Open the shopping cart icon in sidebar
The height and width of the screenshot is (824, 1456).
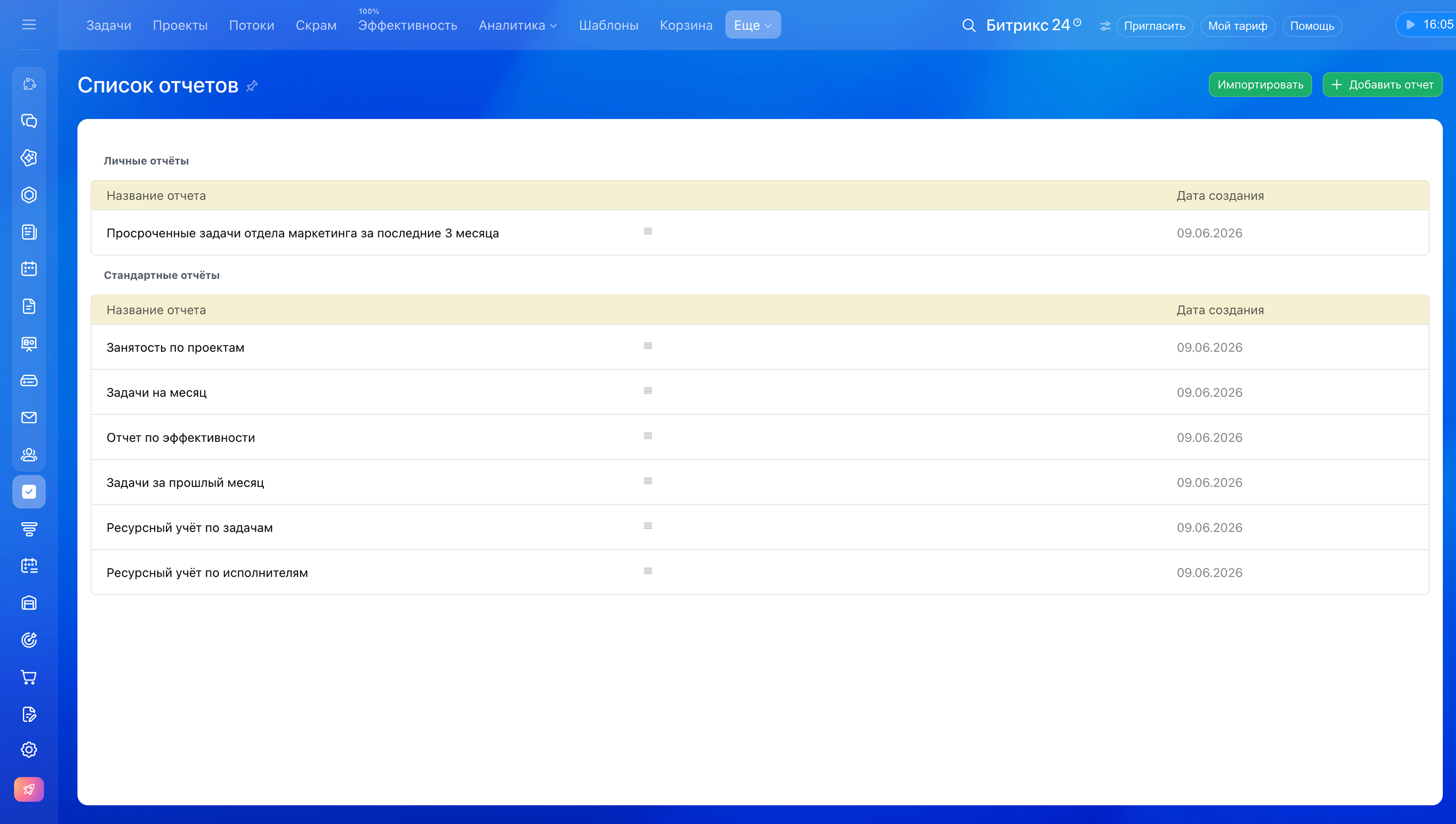(29, 677)
